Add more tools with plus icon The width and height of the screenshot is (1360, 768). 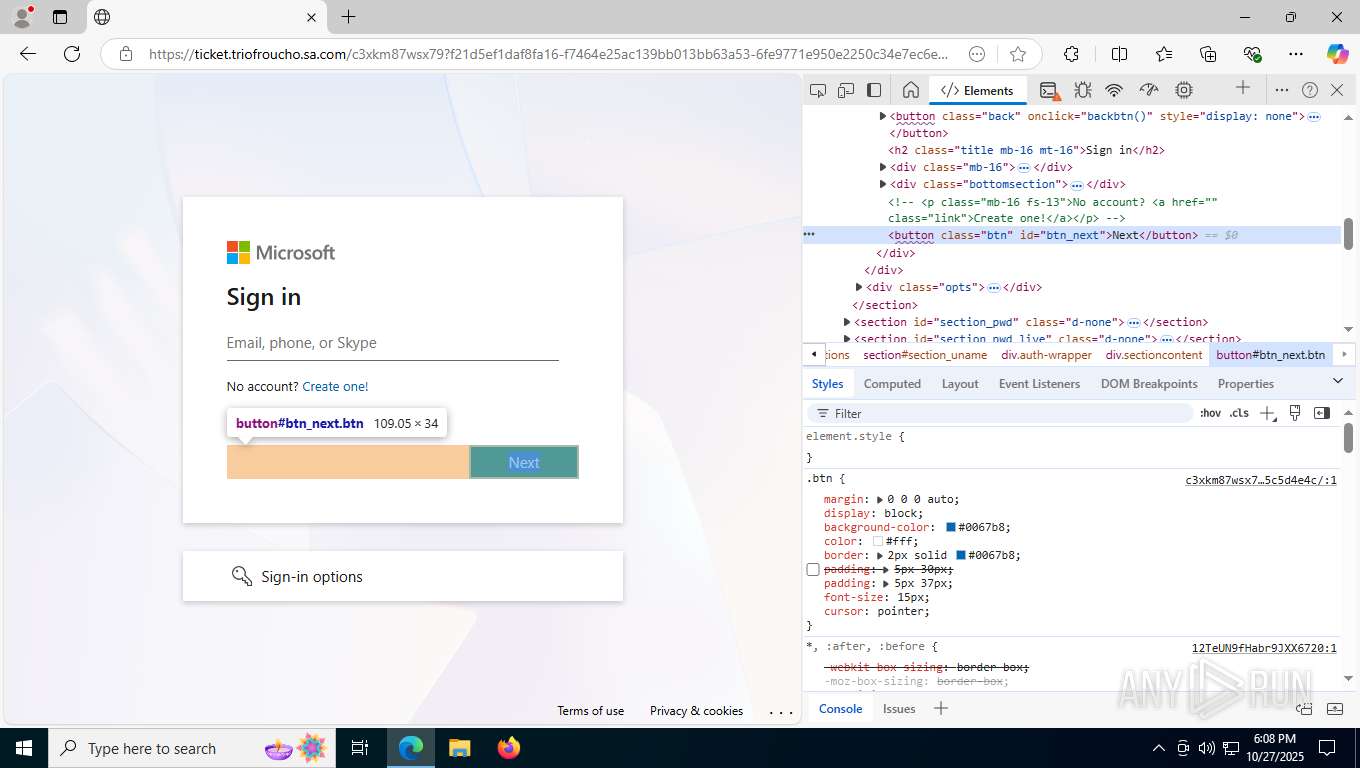point(1243,88)
